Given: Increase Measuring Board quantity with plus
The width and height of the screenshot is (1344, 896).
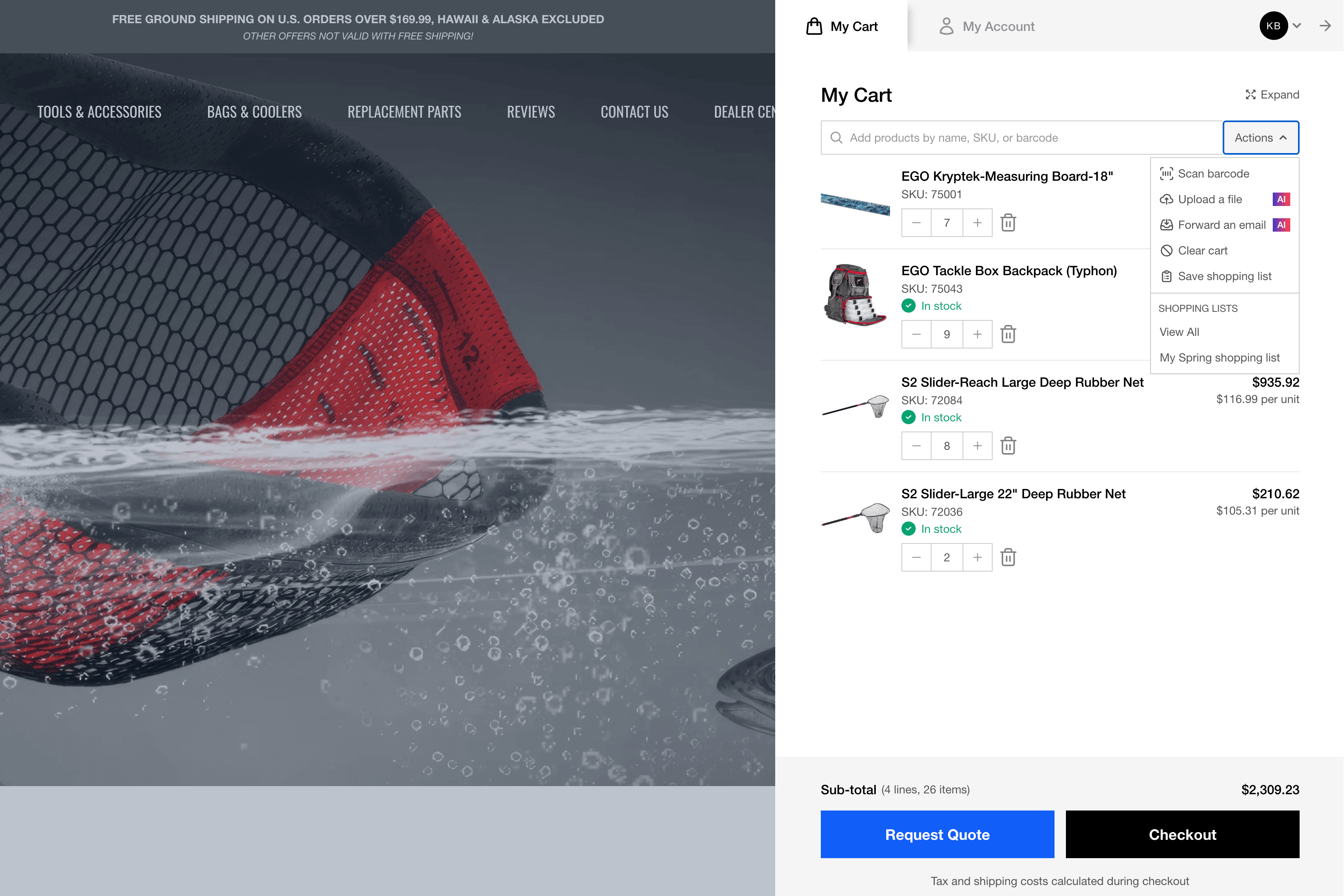Looking at the screenshot, I should pos(977,223).
